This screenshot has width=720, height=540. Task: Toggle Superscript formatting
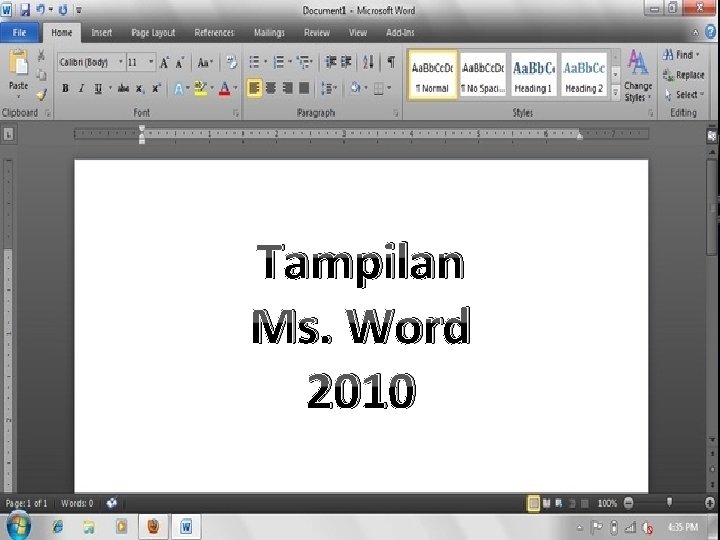(156, 88)
